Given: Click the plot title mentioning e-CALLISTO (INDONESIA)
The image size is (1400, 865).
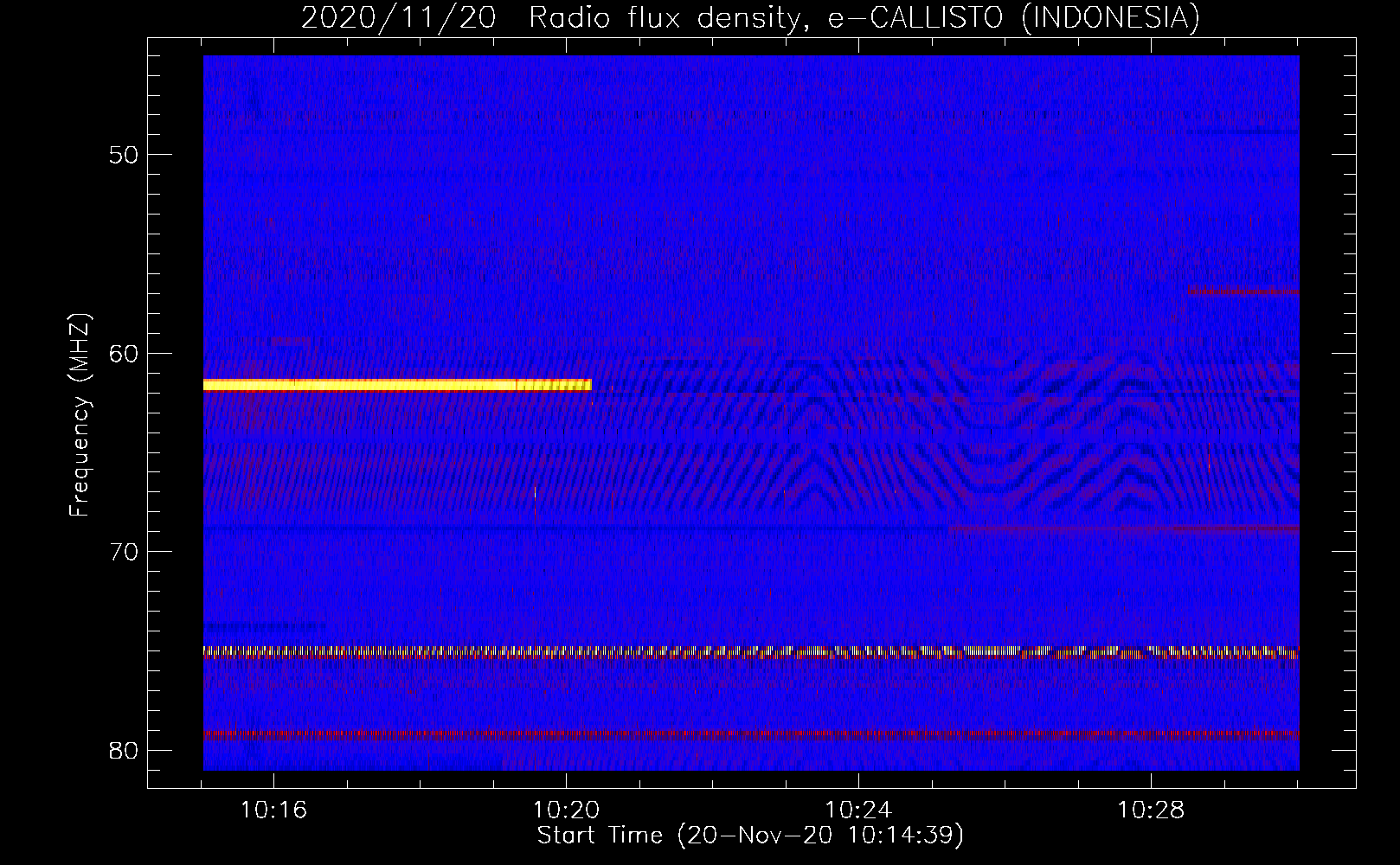Looking at the screenshot, I should pos(750,17).
